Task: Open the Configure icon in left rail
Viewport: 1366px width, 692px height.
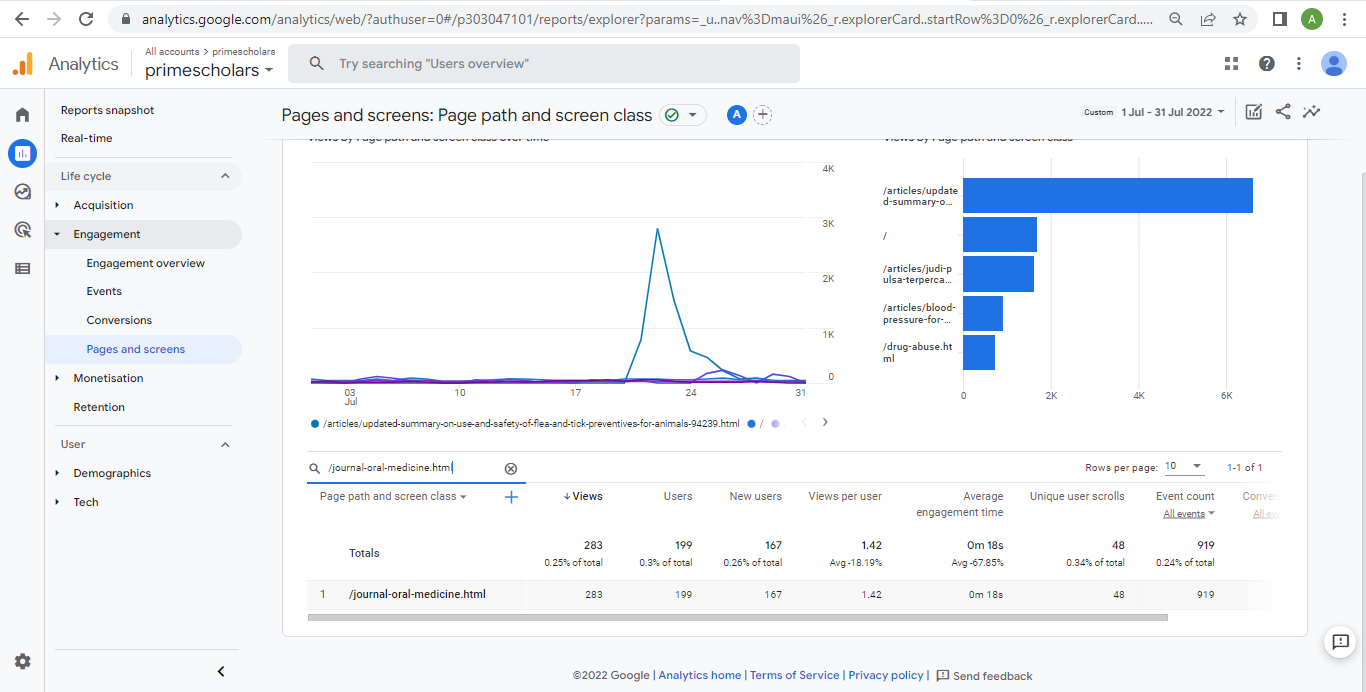Action: [22, 268]
